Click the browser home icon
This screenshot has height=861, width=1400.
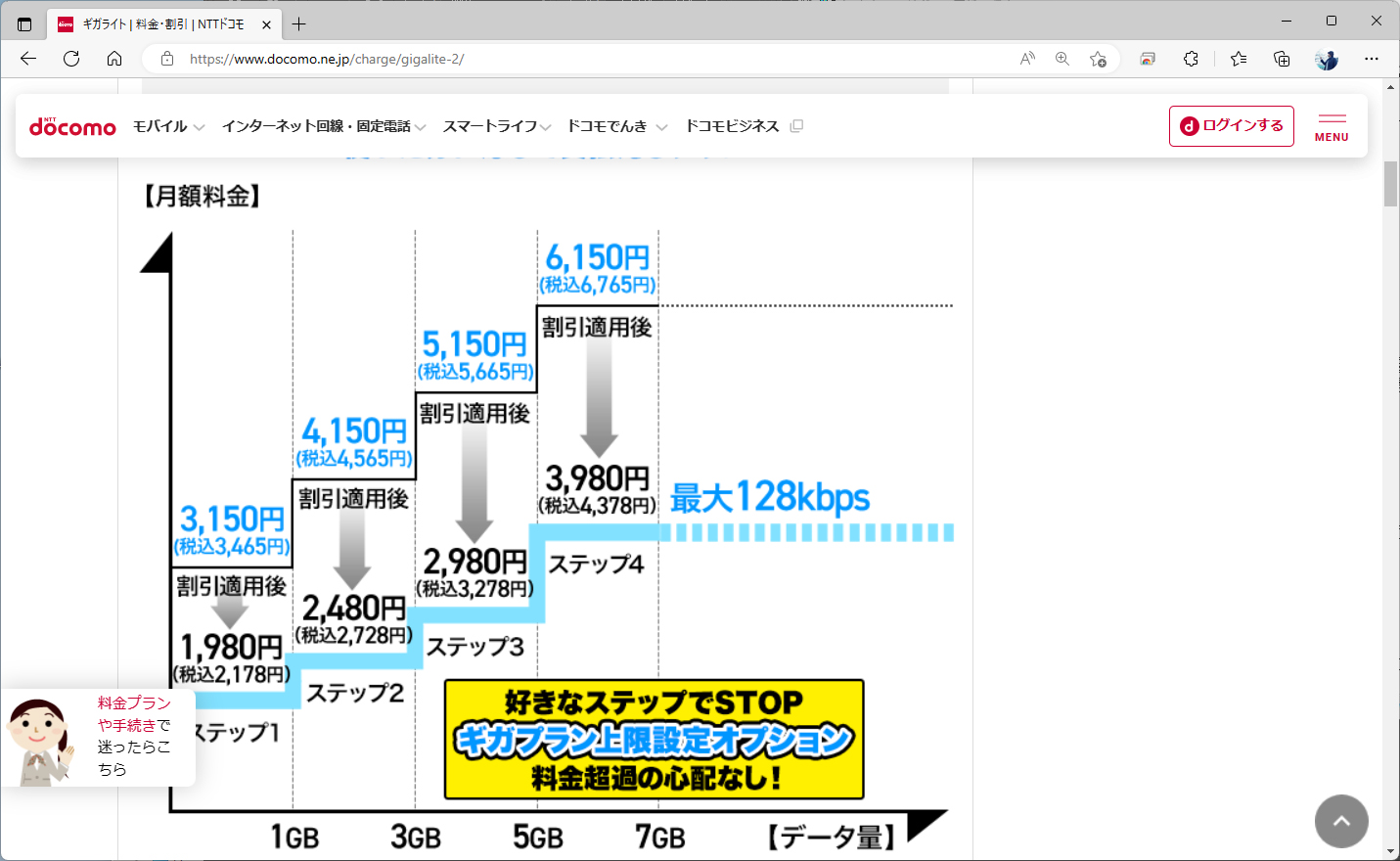[114, 59]
